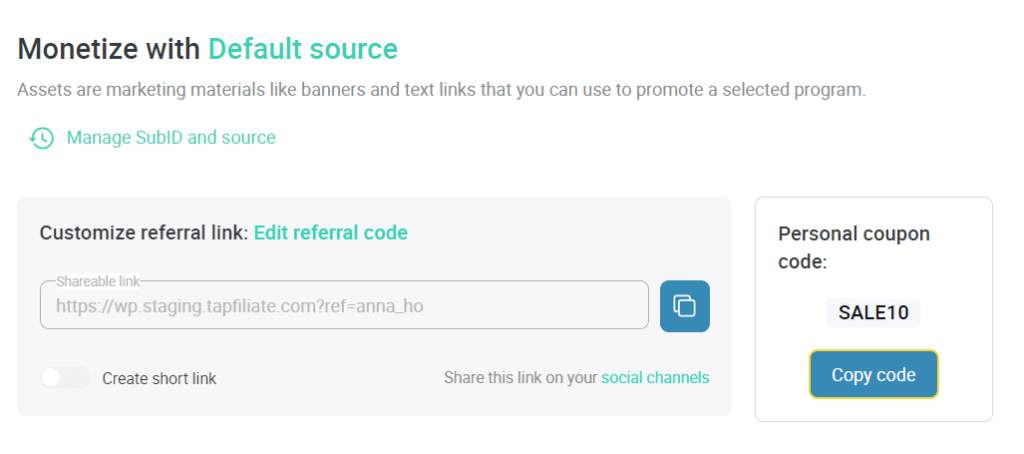Open Manage SubID and source link

171,138
